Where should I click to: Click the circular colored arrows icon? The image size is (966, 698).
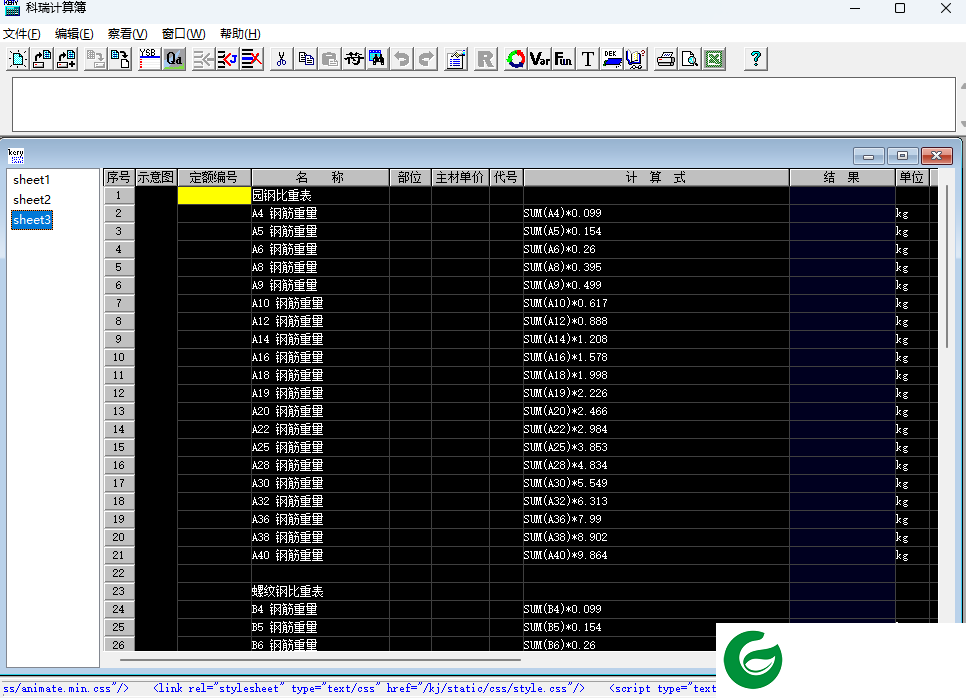pos(516,59)
